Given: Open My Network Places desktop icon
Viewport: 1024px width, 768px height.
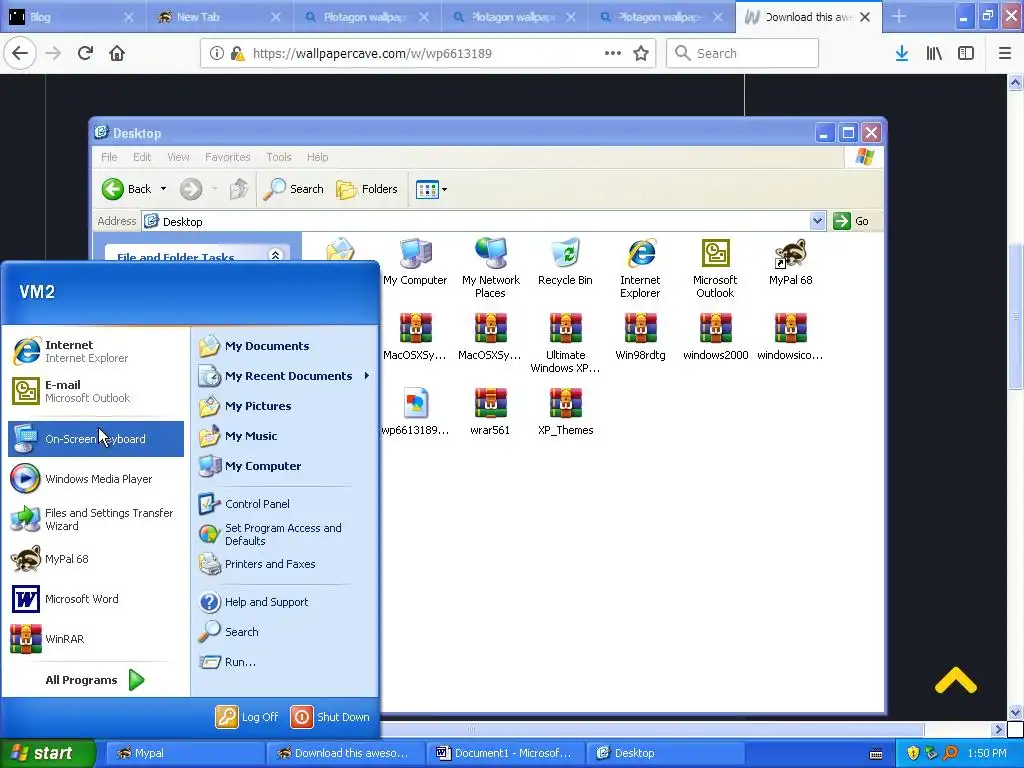Looking at the screenshot, I should (x=490, y=268).
